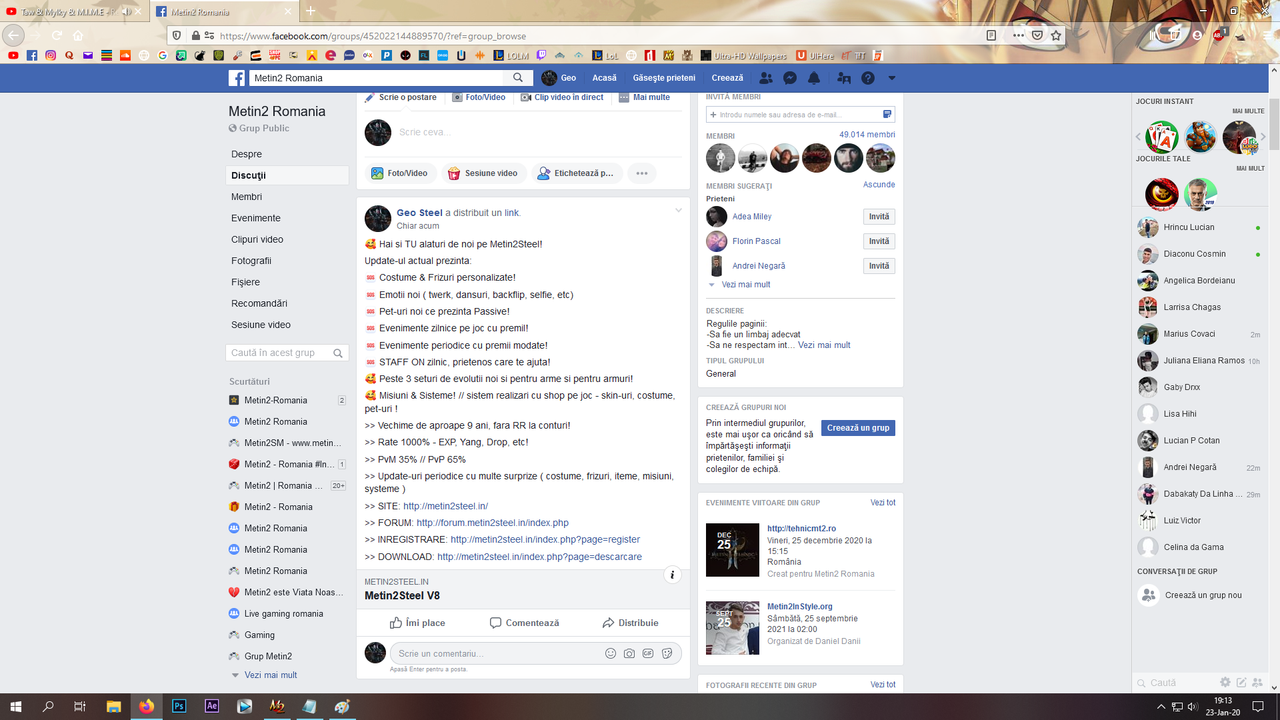Attach a photo to the comment
This screenshot has width=1280, height=720.
629,654
